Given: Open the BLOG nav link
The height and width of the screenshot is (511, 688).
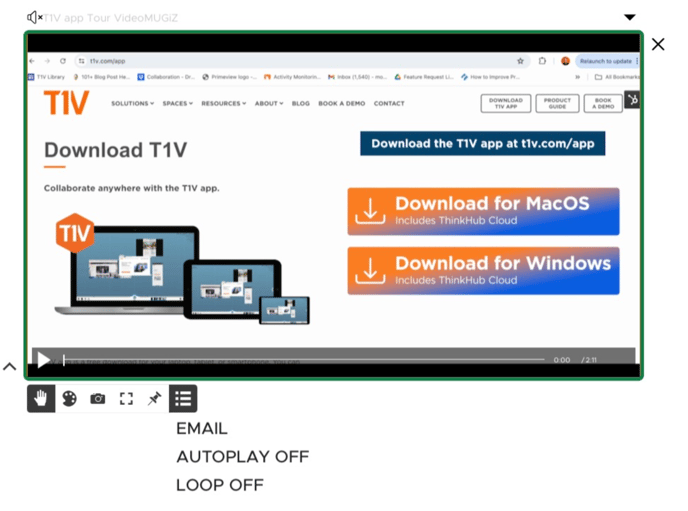Looking at the screenshot, I should click(301, 104).
